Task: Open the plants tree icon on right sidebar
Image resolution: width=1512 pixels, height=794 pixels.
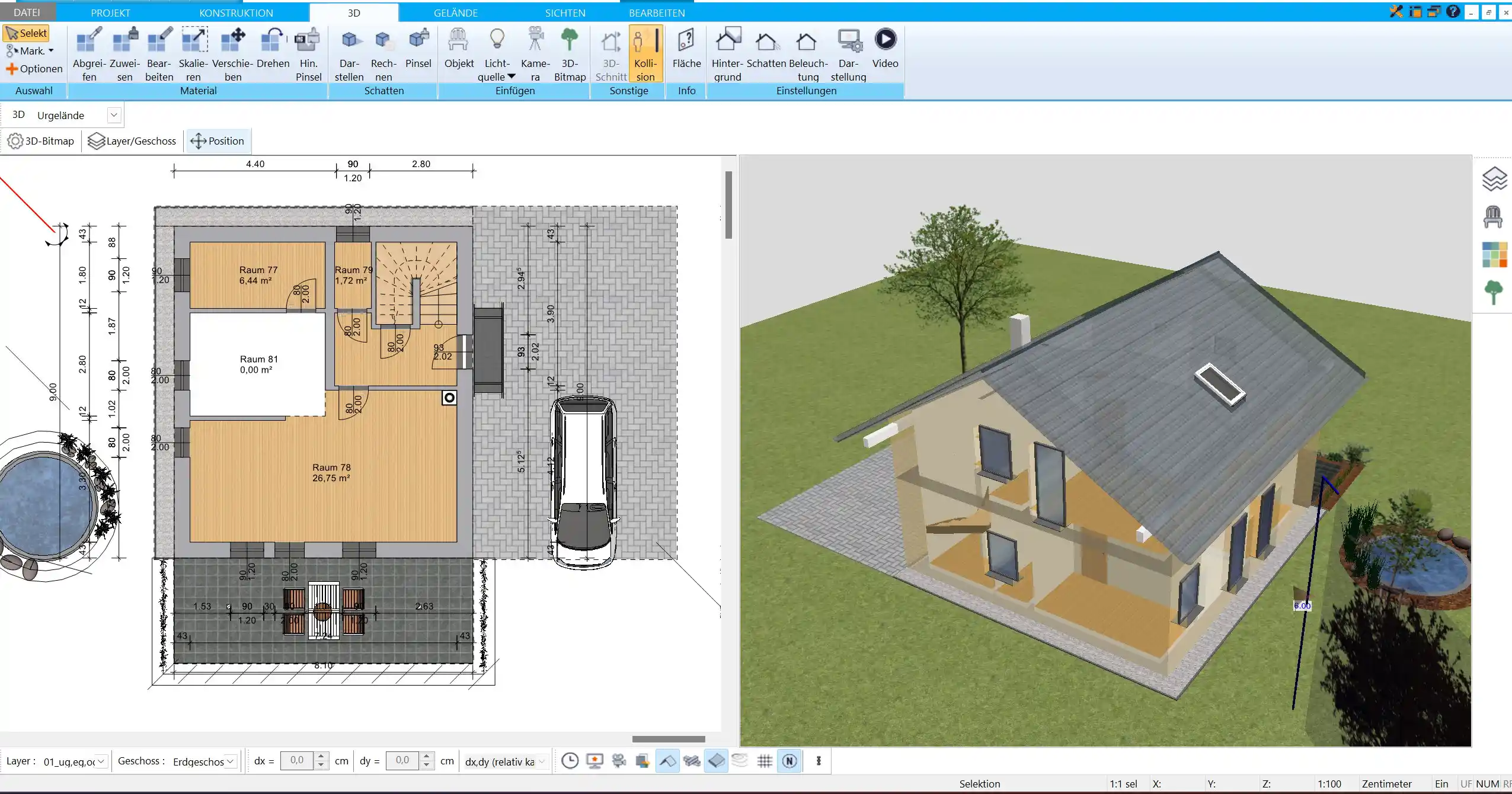Action: (x=1494, y=292)
